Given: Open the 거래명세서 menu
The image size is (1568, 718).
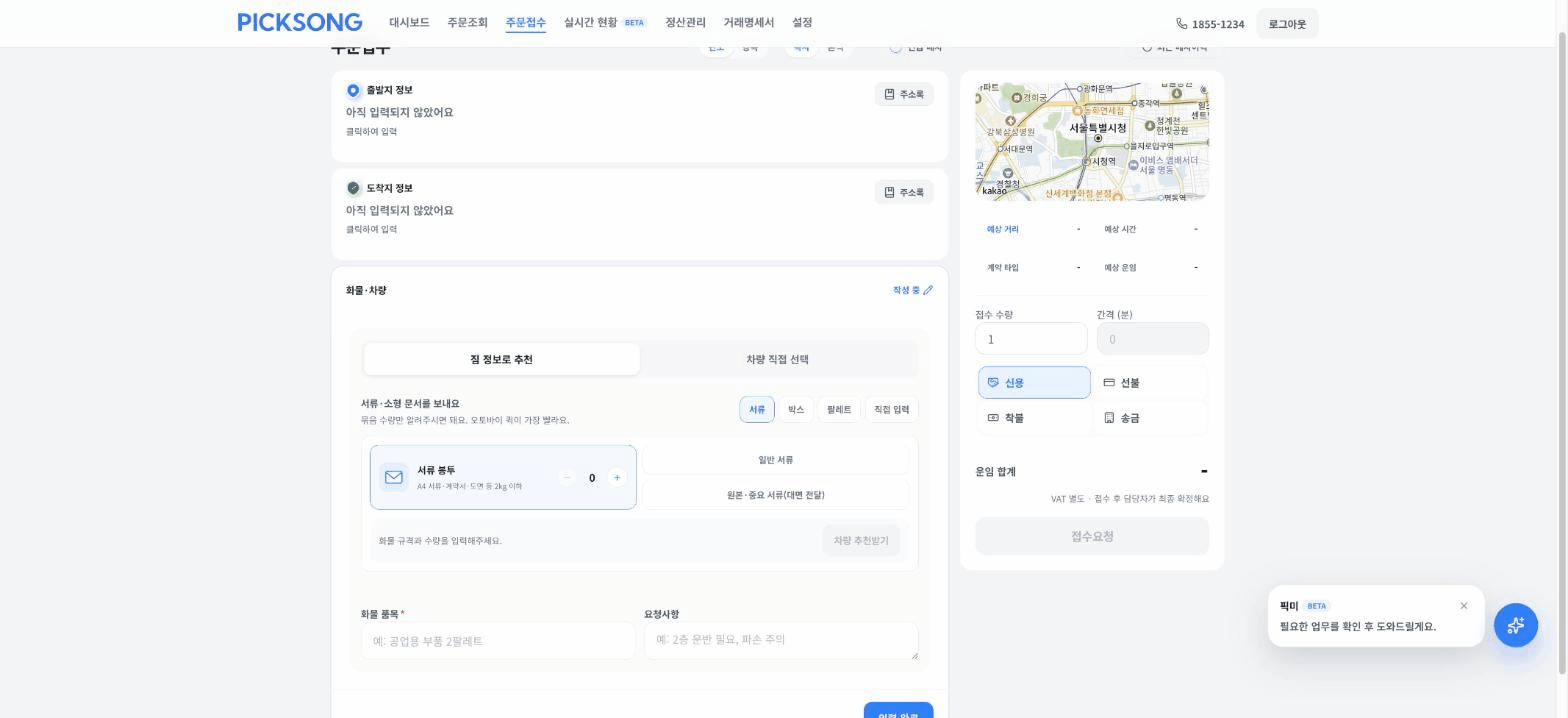Looking at the screenshot, I should 748,22.
